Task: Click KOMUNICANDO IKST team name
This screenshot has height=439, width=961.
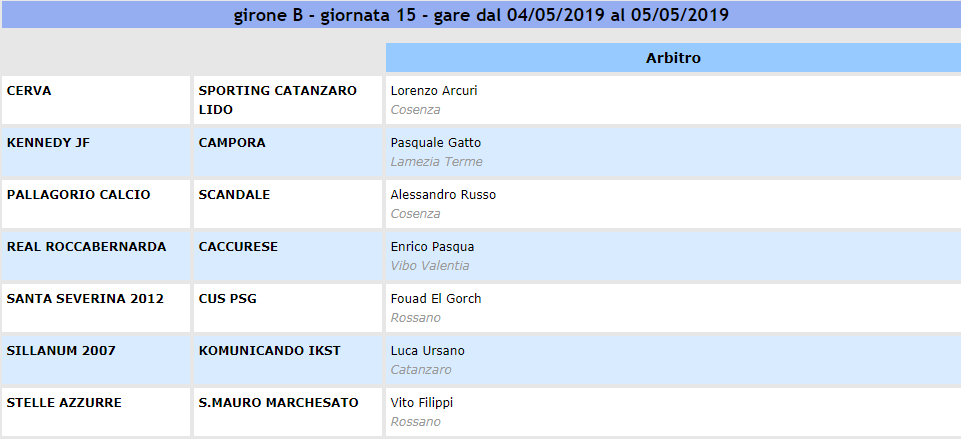Action: [269, 351]
